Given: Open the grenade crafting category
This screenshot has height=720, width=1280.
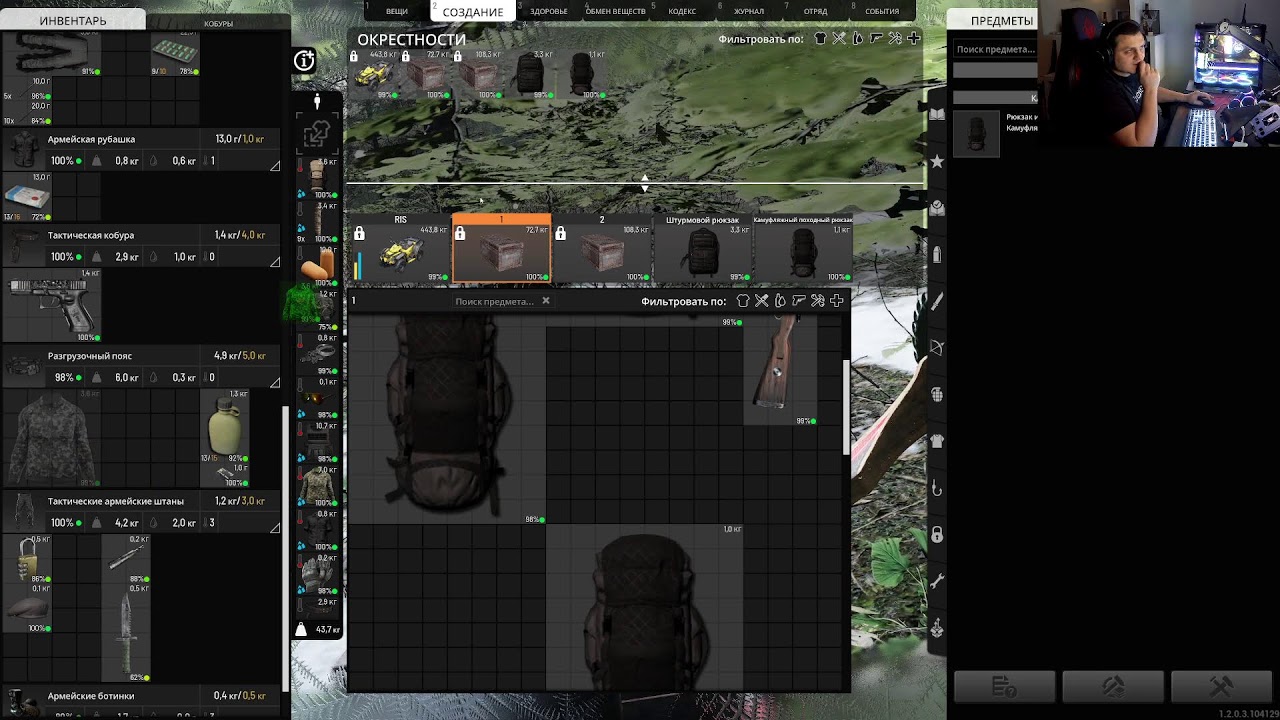Looking at the screenshot, I should click(x=937, y=394).
